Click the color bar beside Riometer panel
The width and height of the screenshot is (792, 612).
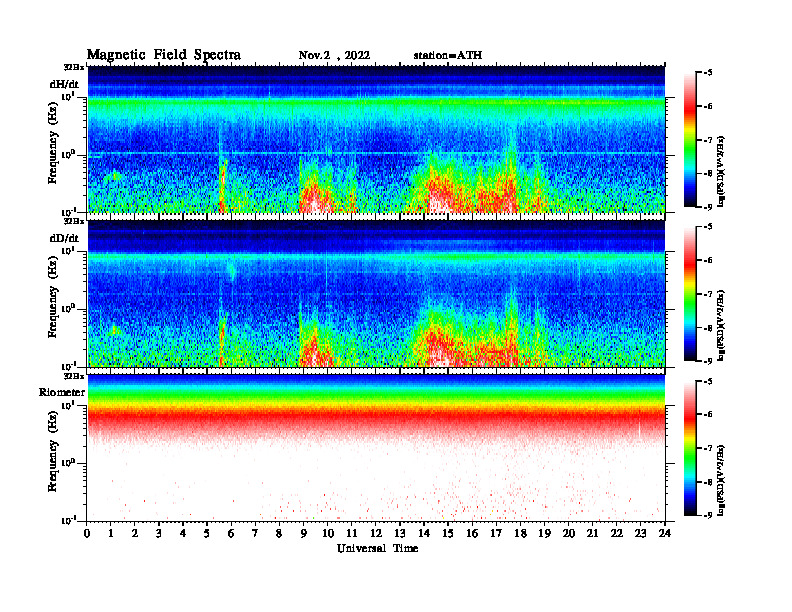click(690, 448)
